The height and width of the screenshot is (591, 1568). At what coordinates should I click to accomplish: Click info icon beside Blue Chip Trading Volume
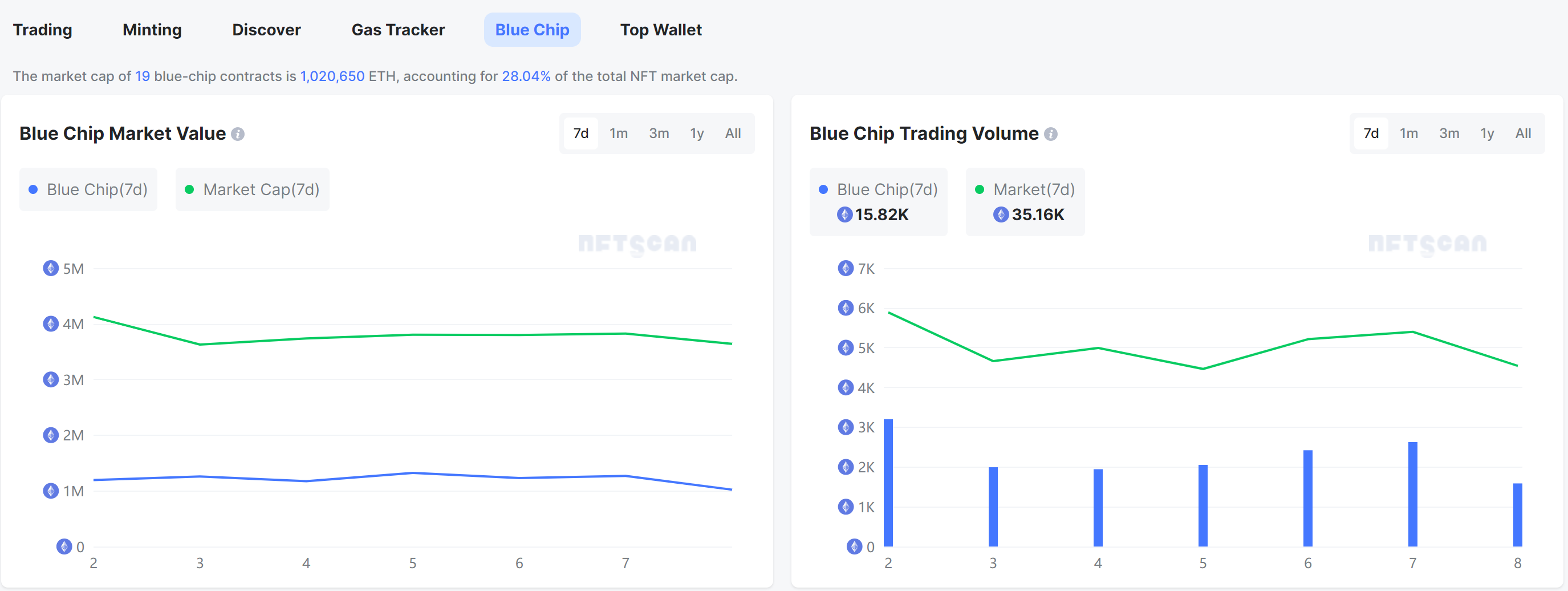tap(1051, 134)
